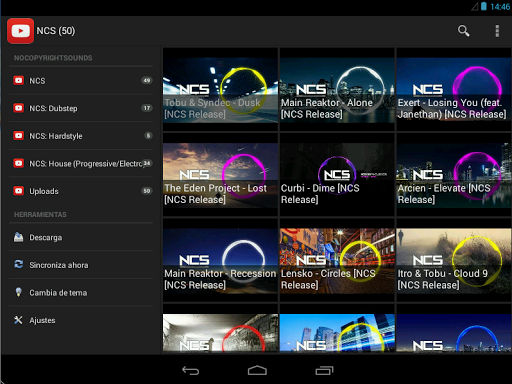The width and height of the screenshot is (512, 384).
Task: Click the Descarga download icon
Action: point(19,237)
